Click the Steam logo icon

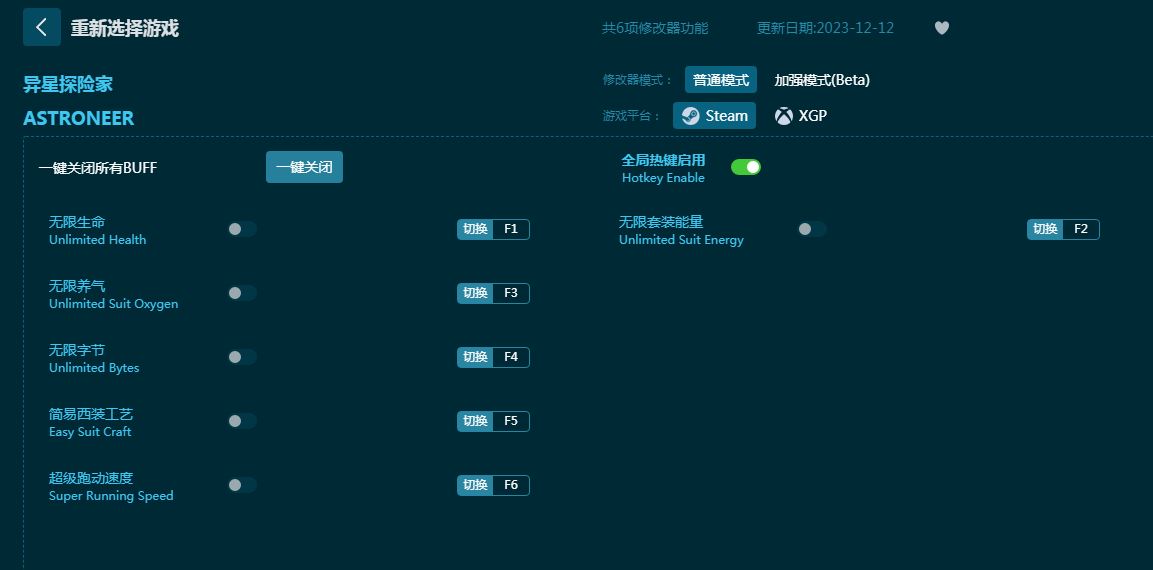pyautogui.click(x=690, y=115)
